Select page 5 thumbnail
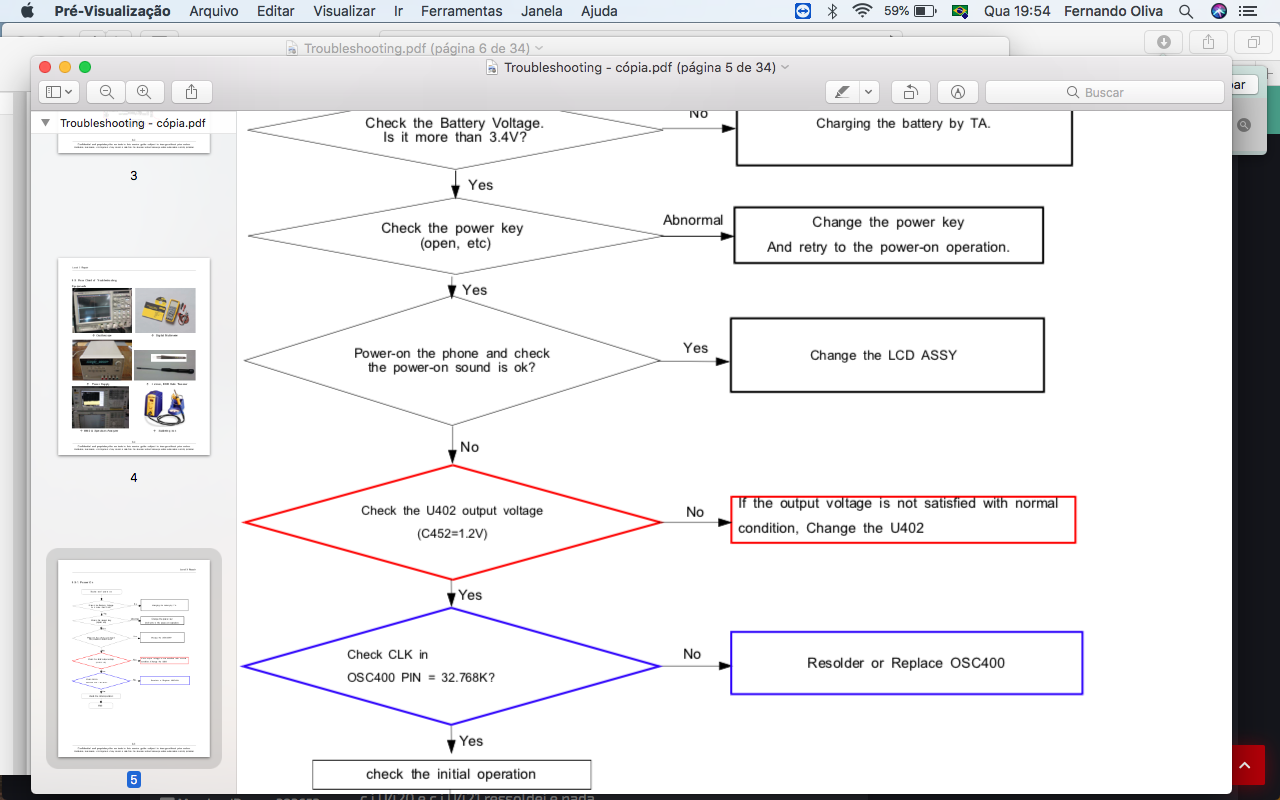 point(134,658)
